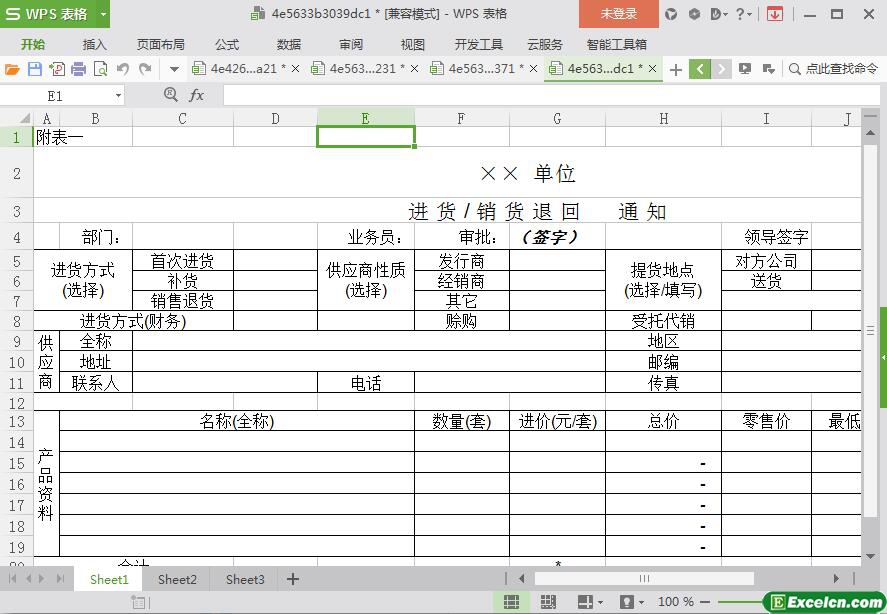Click the Save icon in quick toolbar
Image resolution: width=887 pixels, height=614 pixels.
(x=35, y=69)
